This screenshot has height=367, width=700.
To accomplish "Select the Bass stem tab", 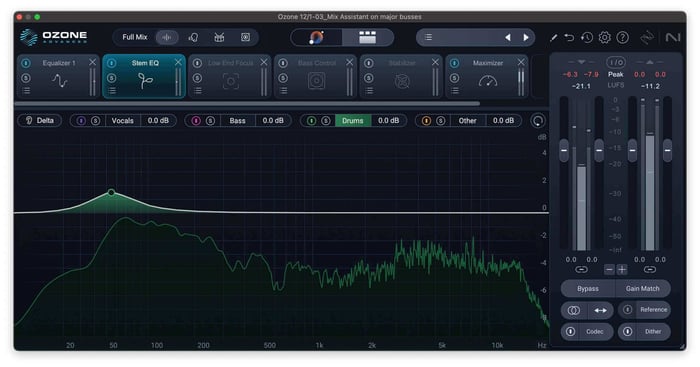I will click(x=238, y=121).
